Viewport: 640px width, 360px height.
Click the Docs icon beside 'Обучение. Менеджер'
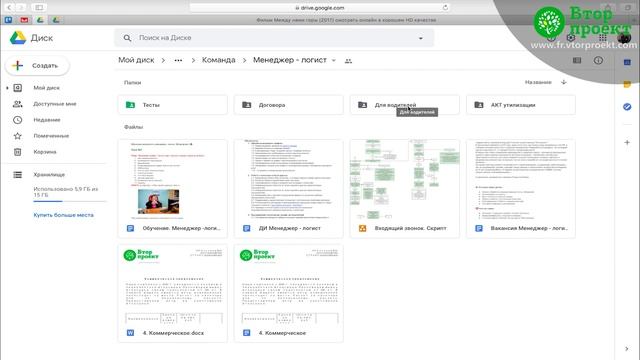[x=130, y=228]
